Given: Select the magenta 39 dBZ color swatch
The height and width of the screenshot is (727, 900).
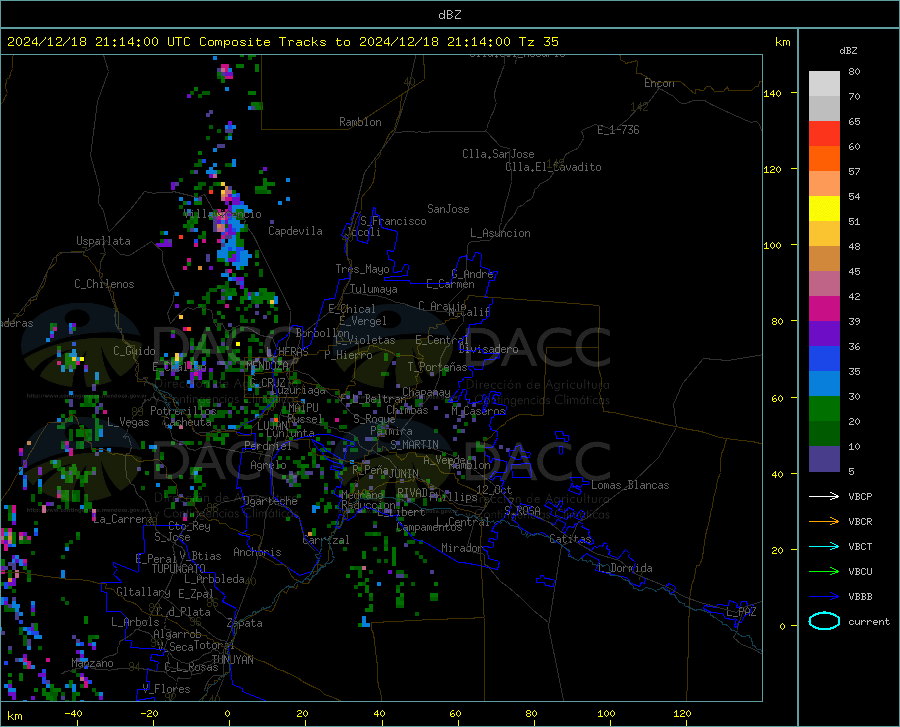Looking at the screenshot, I should 824,309.
